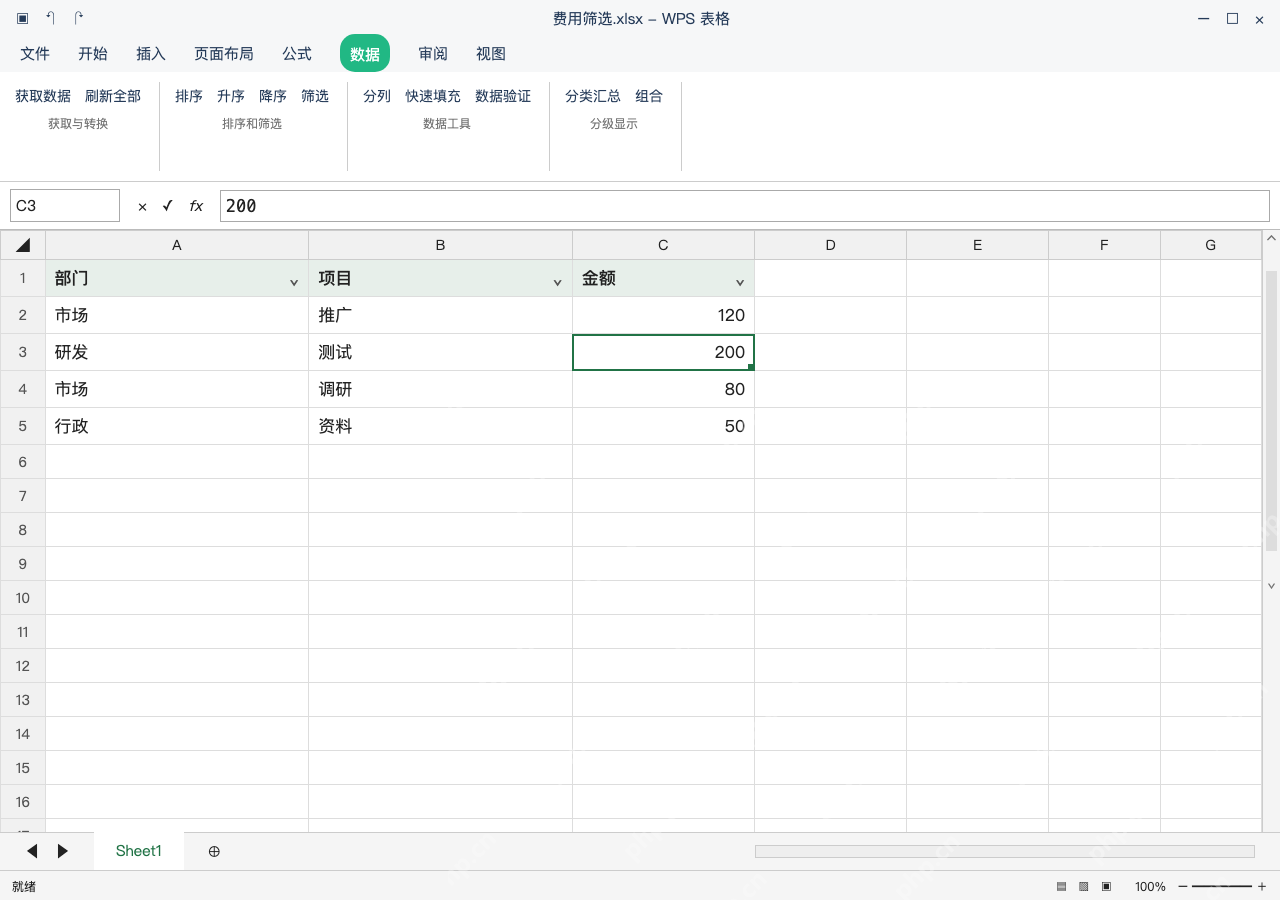
Task: Undo the last action
Action: click(x=51, y=19)
